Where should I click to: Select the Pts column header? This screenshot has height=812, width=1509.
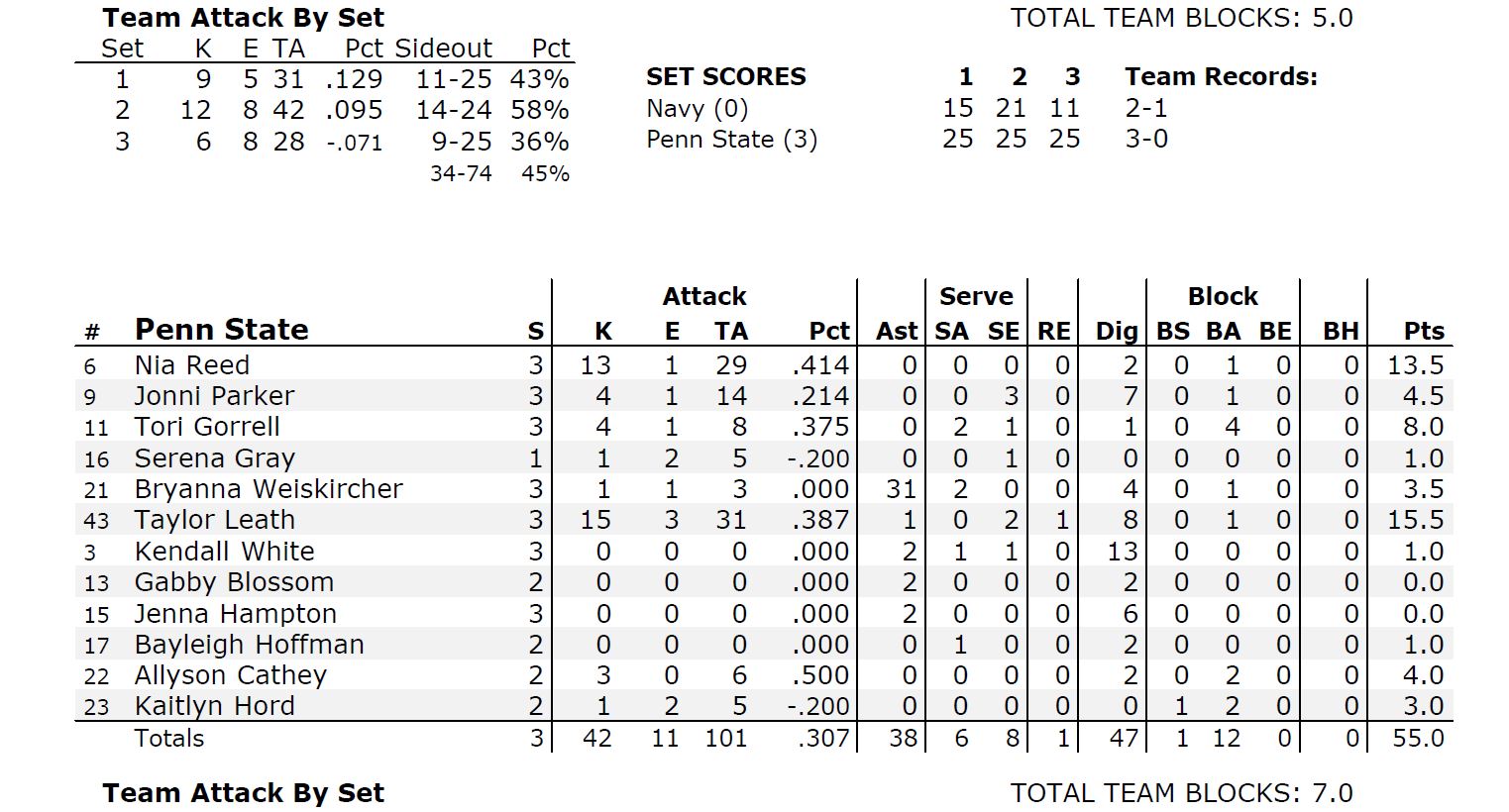1424,332
